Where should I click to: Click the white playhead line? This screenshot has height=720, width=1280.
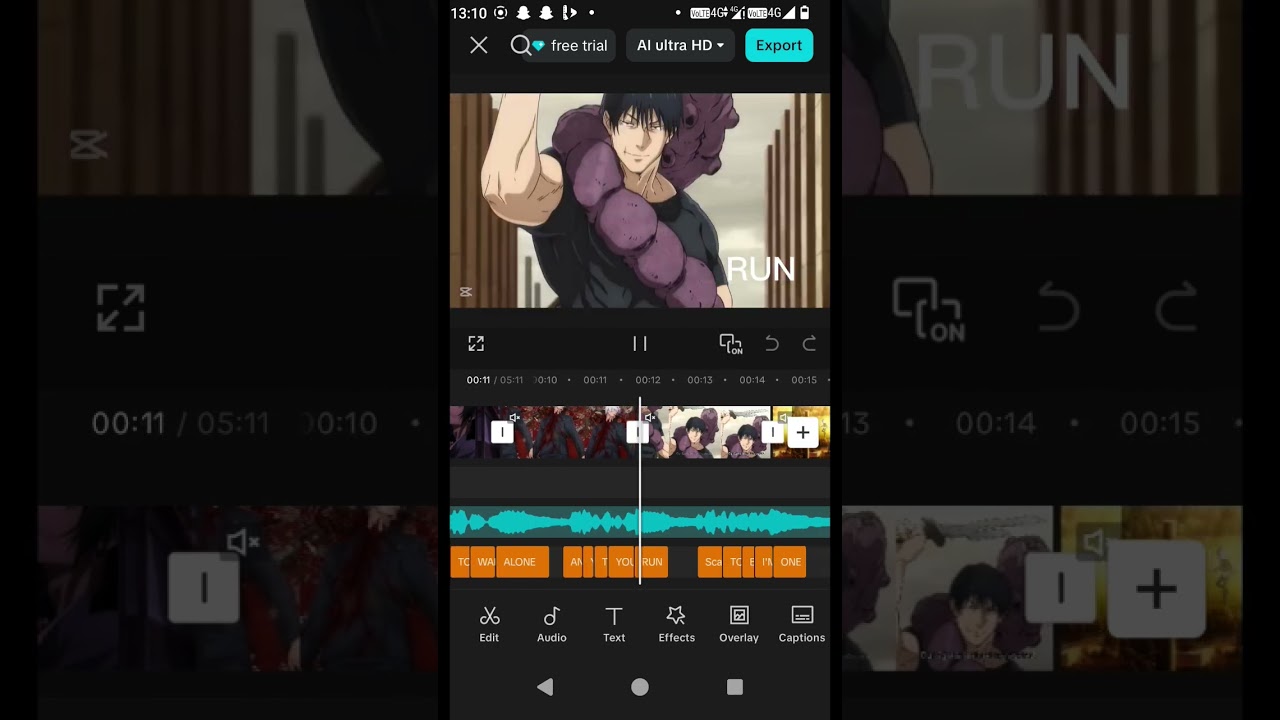click(x=640, y=490)
